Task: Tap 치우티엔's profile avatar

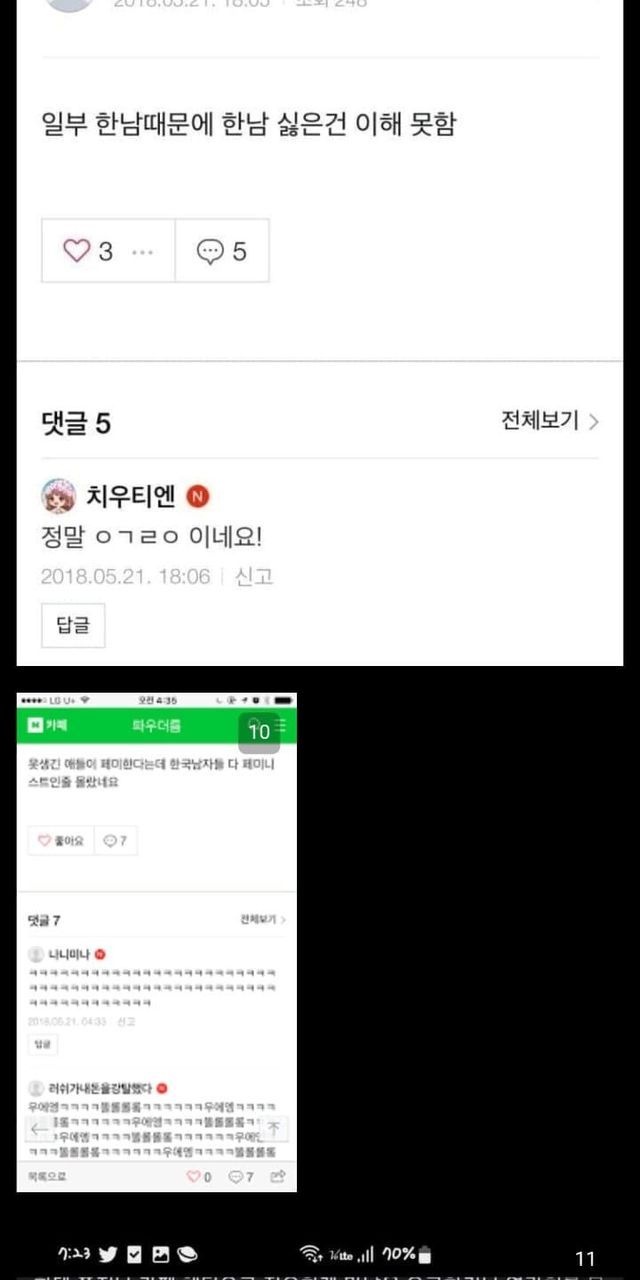Action: (x=58, y=496)
